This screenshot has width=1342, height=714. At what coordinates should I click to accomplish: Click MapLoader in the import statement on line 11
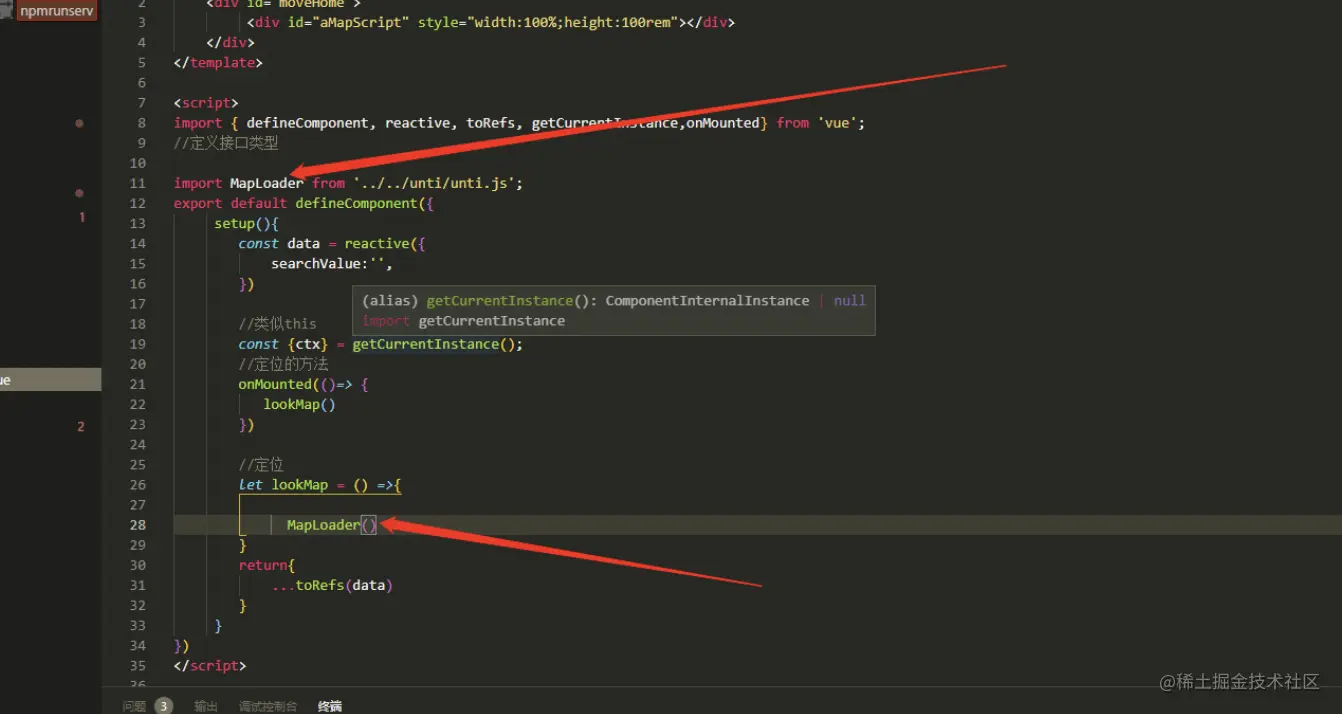click(x=266, y=183)
